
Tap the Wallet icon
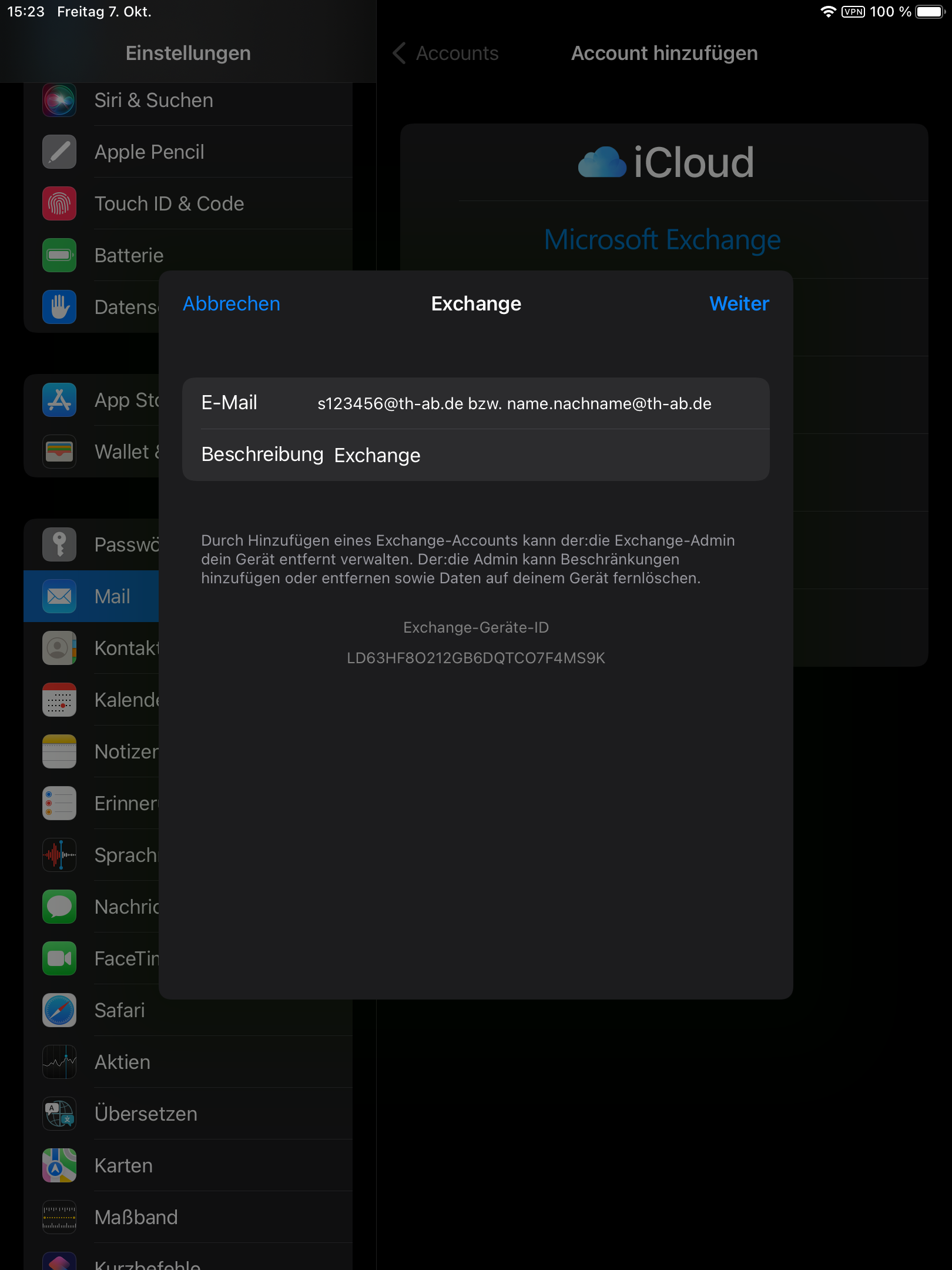59,452
